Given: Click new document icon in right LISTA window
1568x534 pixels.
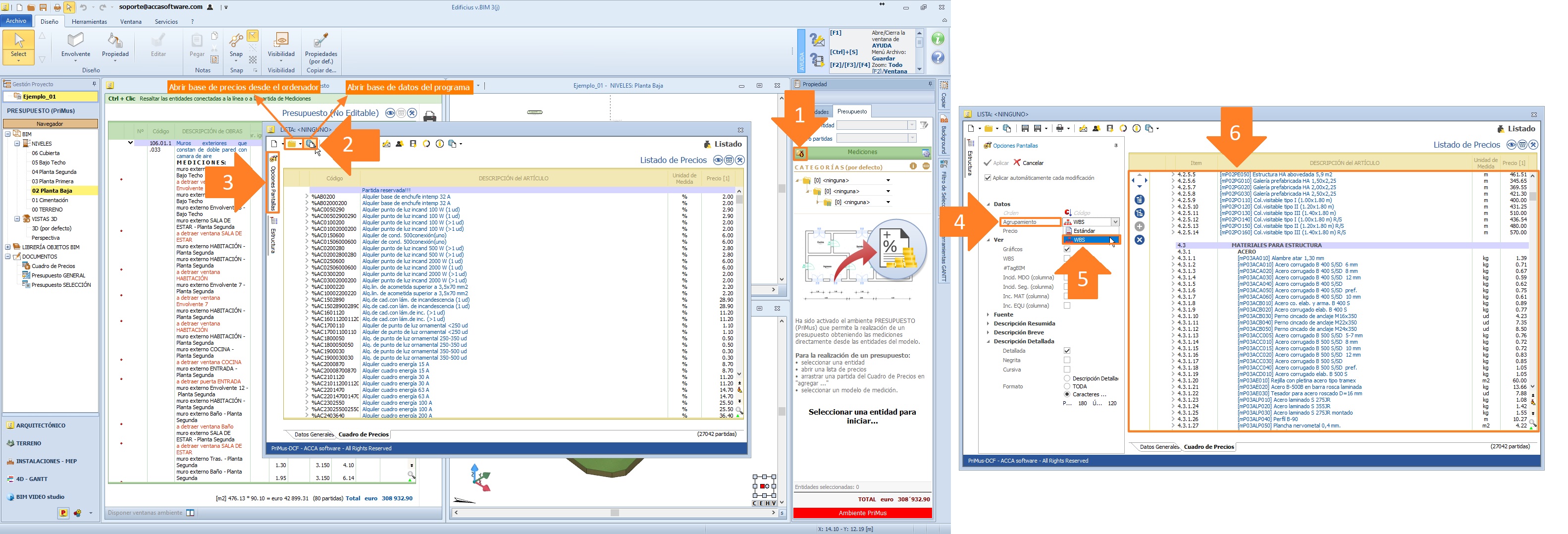Looking at the screenshot, I should pos(972,128).
